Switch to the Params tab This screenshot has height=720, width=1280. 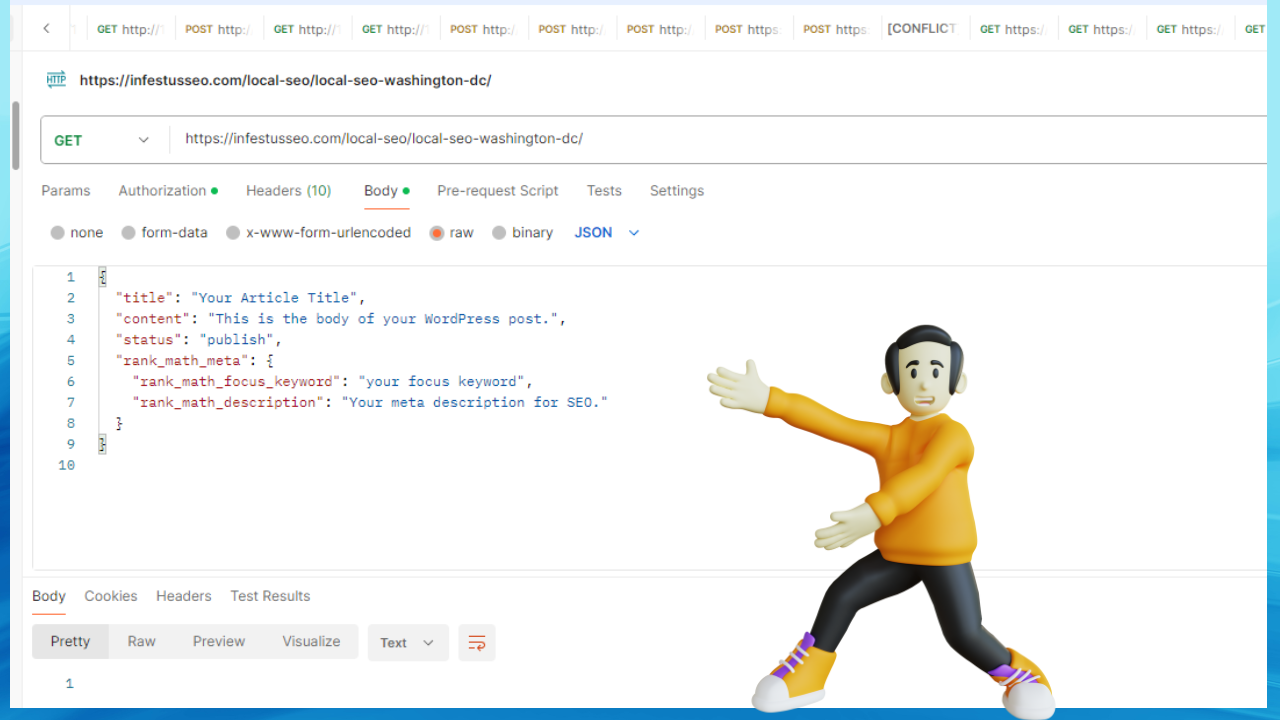pos(66,191)
